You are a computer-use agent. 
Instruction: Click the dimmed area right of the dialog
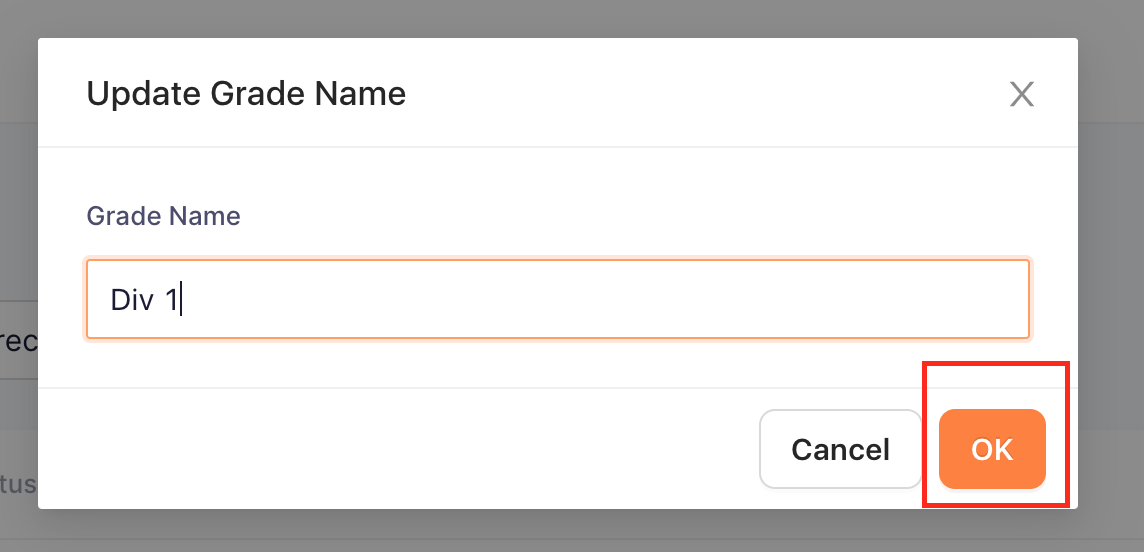(1110, 276)
